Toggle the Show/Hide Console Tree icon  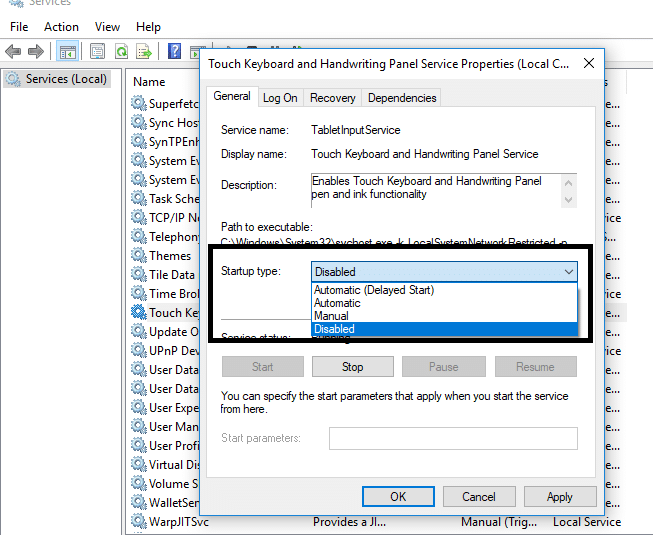point(68,51)
